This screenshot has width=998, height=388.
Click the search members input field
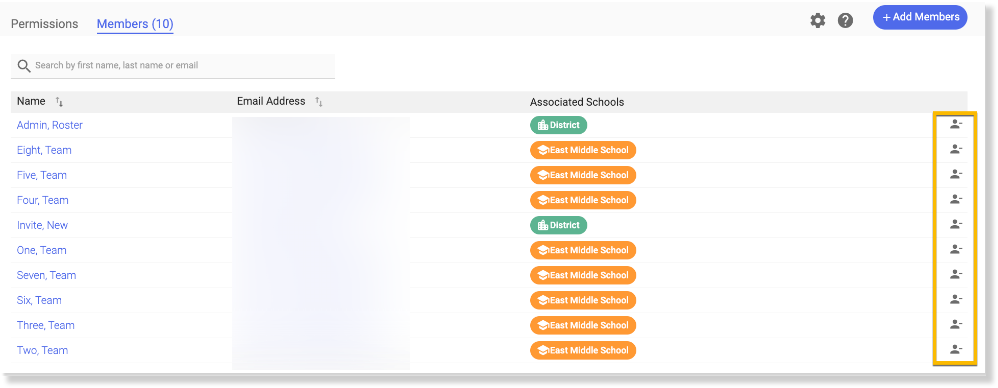click(x=173, y=66)
